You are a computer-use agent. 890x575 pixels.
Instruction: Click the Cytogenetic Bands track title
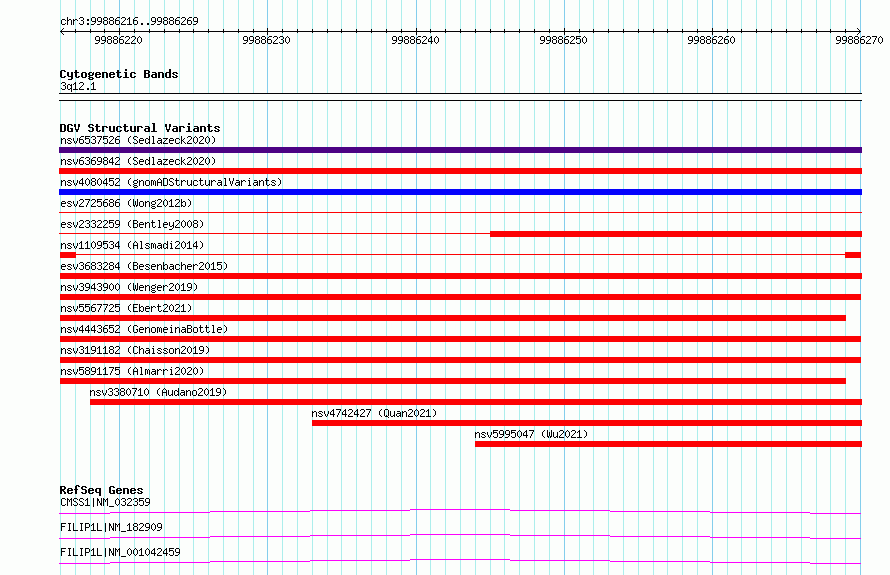tap(119, 74)
